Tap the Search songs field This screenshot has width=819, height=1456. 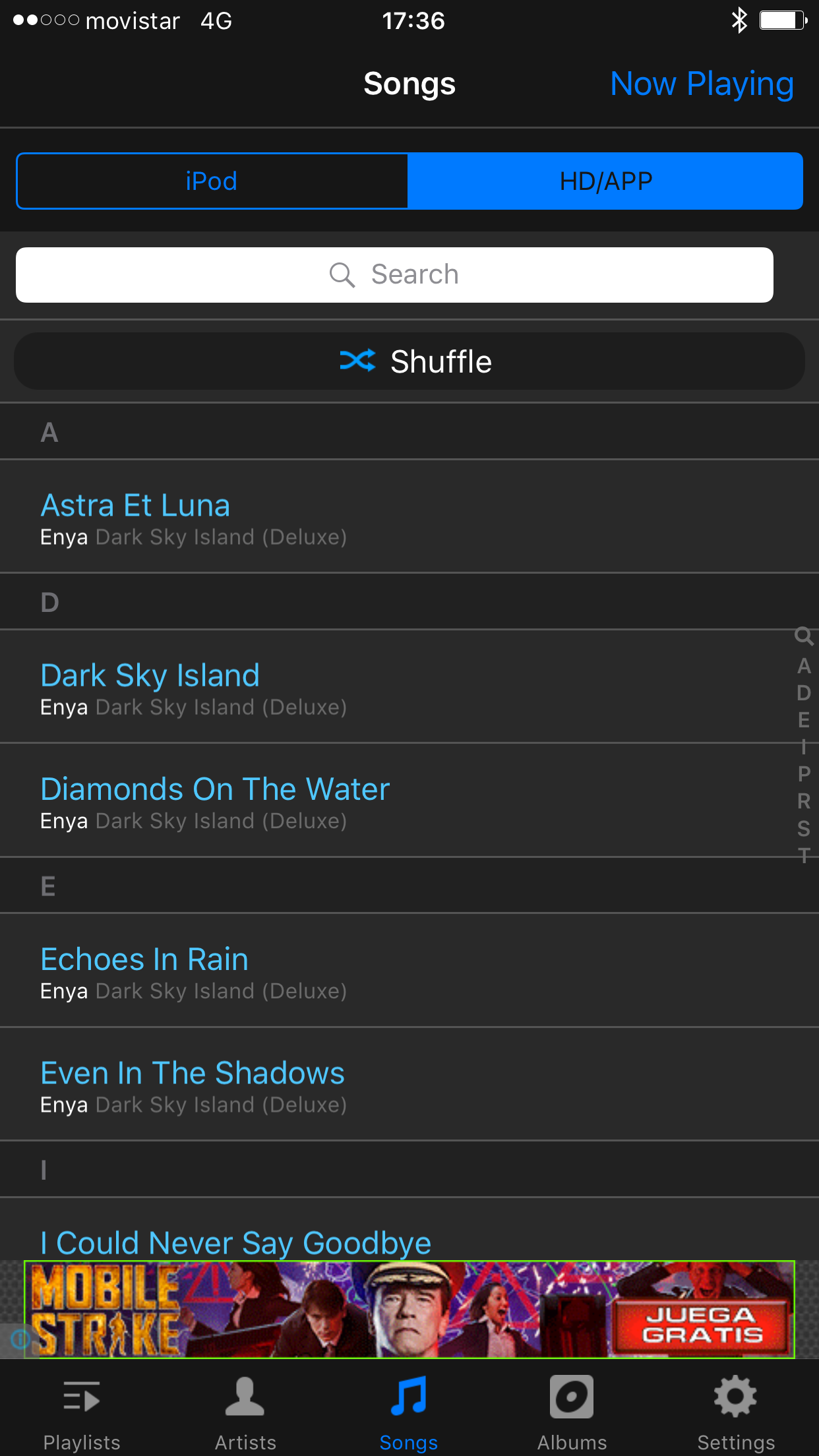[x=394, y=275]
